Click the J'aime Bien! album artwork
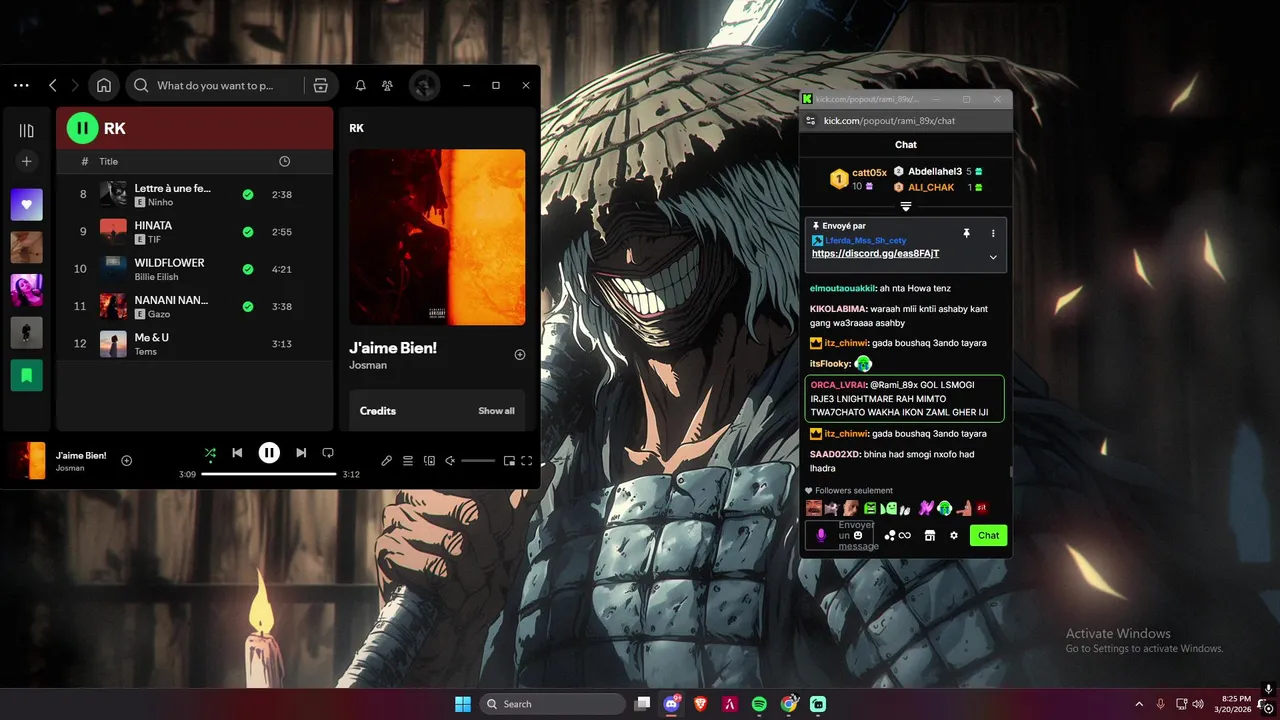This screenshot has height=720, width=1280. [x=437, y=237]
